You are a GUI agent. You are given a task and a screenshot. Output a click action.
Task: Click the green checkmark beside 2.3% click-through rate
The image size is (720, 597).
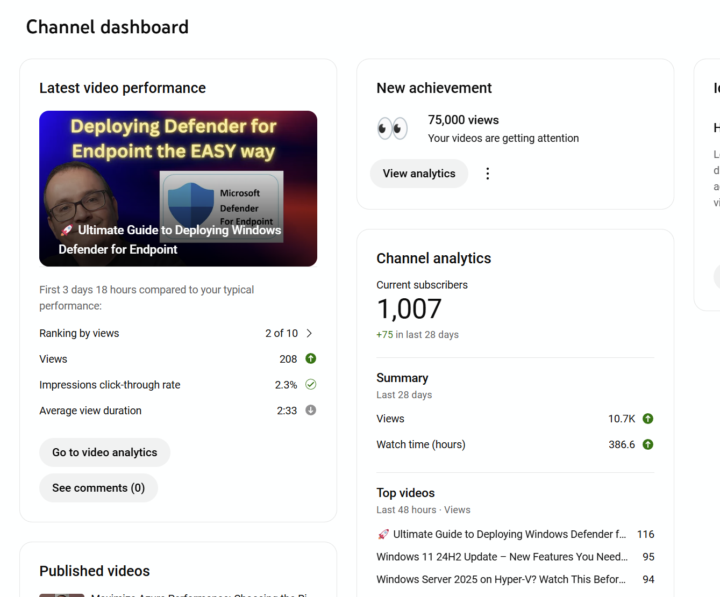(x=311, y=384)
